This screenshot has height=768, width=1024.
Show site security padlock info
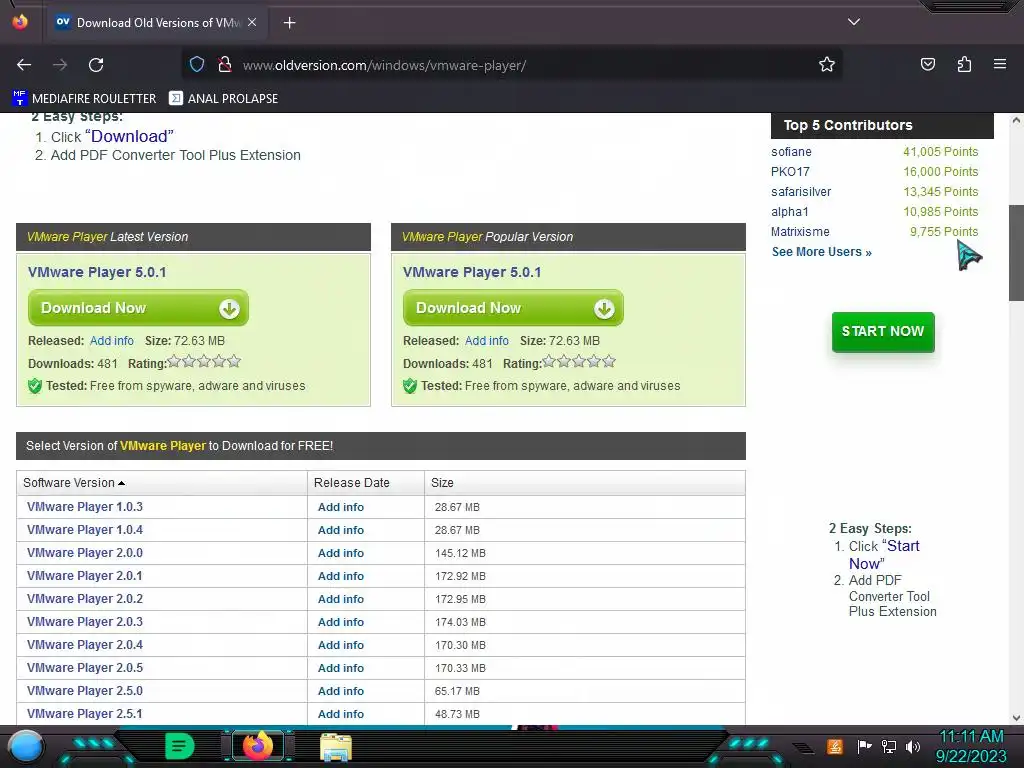coord(225,64)
